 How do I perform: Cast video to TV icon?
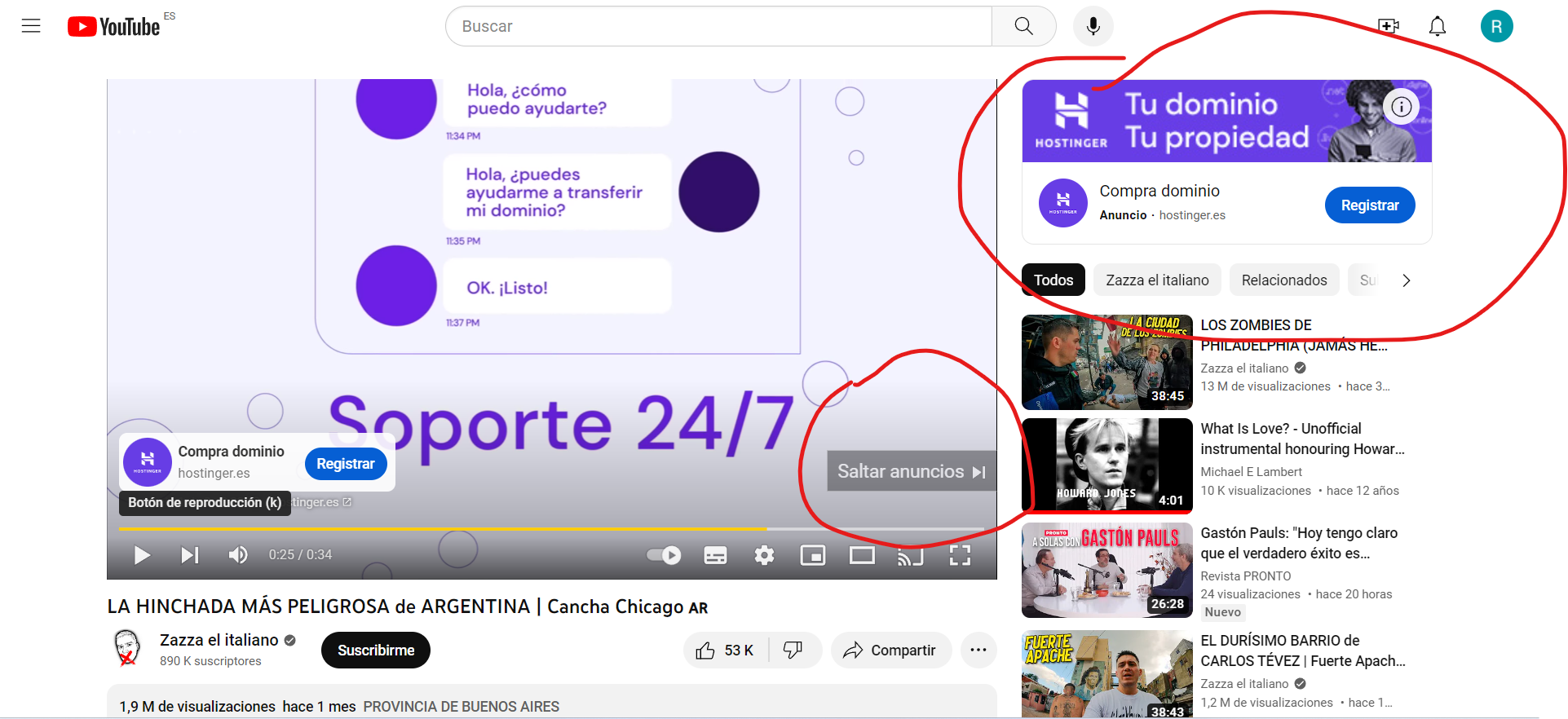[x=911, y=555]
